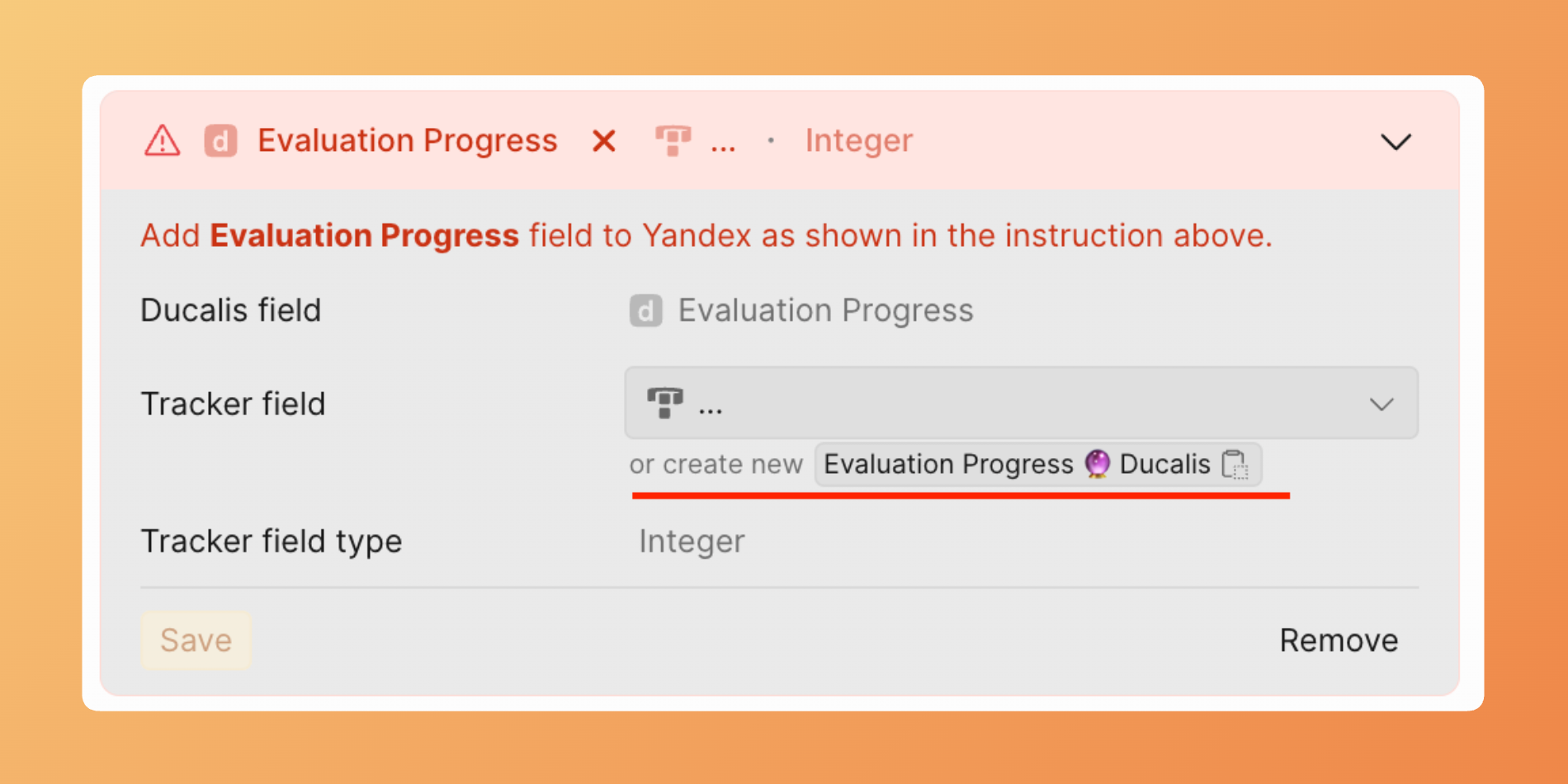The height and width of the screenshot is (784, 1568).
Task: Click the Tracker field dropdown arrow
Action: 1381,404
